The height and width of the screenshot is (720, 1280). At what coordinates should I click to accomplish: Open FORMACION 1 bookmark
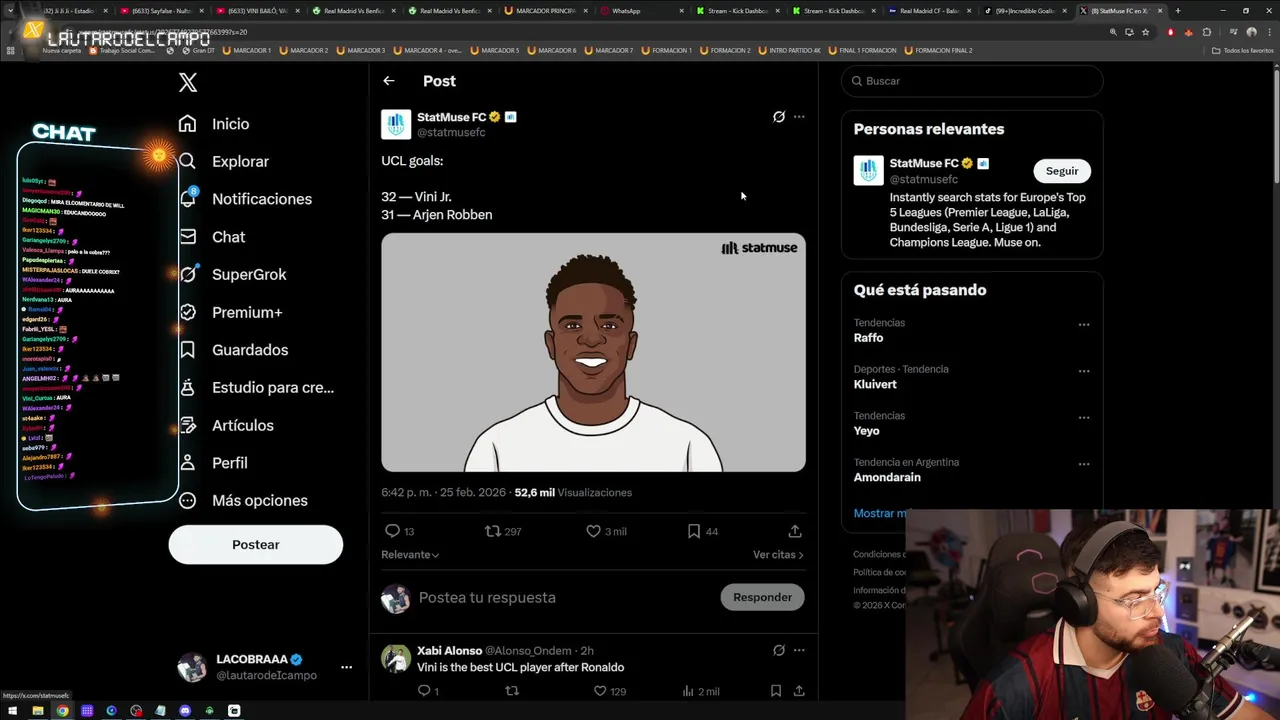coord(666,50)
